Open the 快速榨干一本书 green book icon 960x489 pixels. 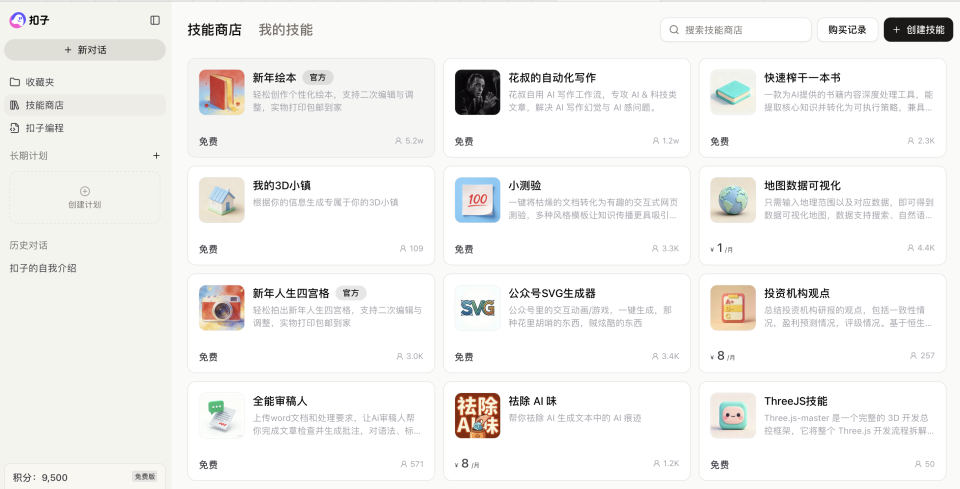733,92
